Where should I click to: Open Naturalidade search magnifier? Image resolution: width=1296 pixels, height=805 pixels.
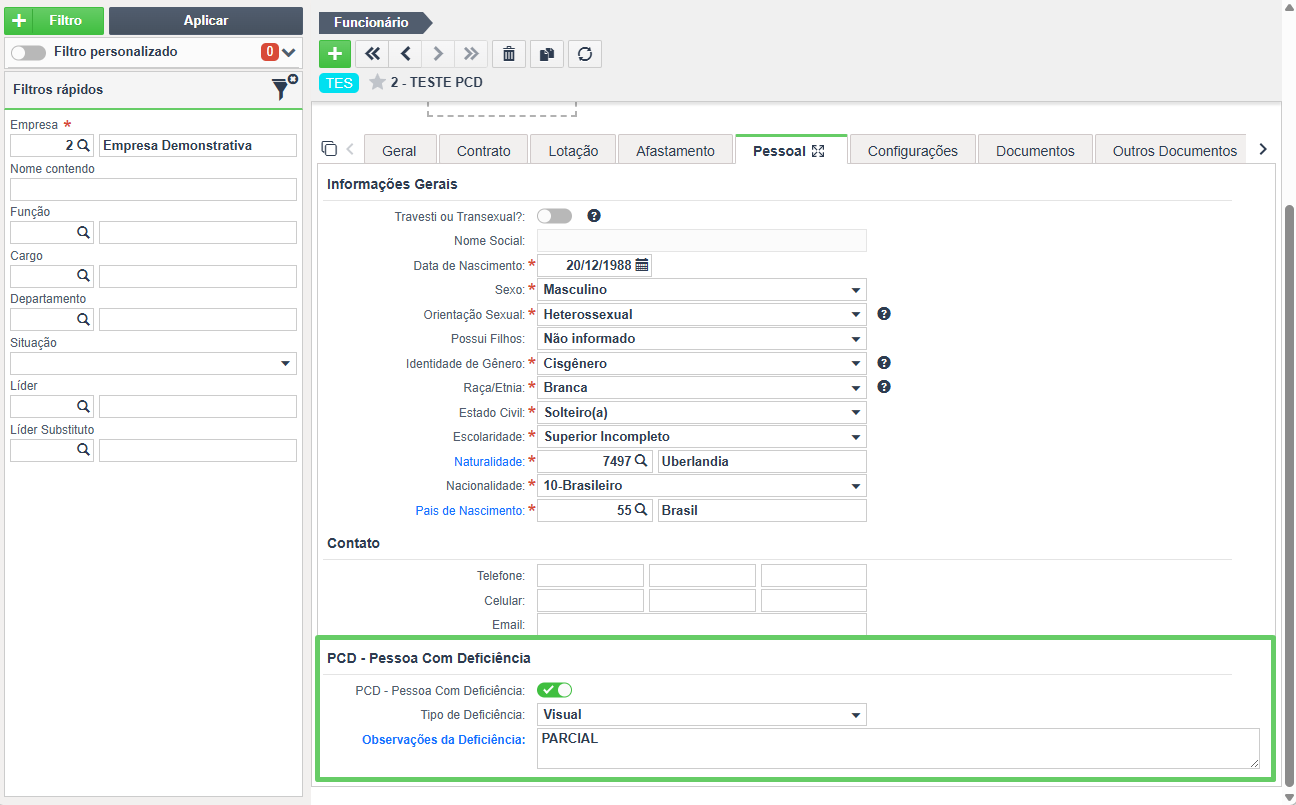click(641, 461)
